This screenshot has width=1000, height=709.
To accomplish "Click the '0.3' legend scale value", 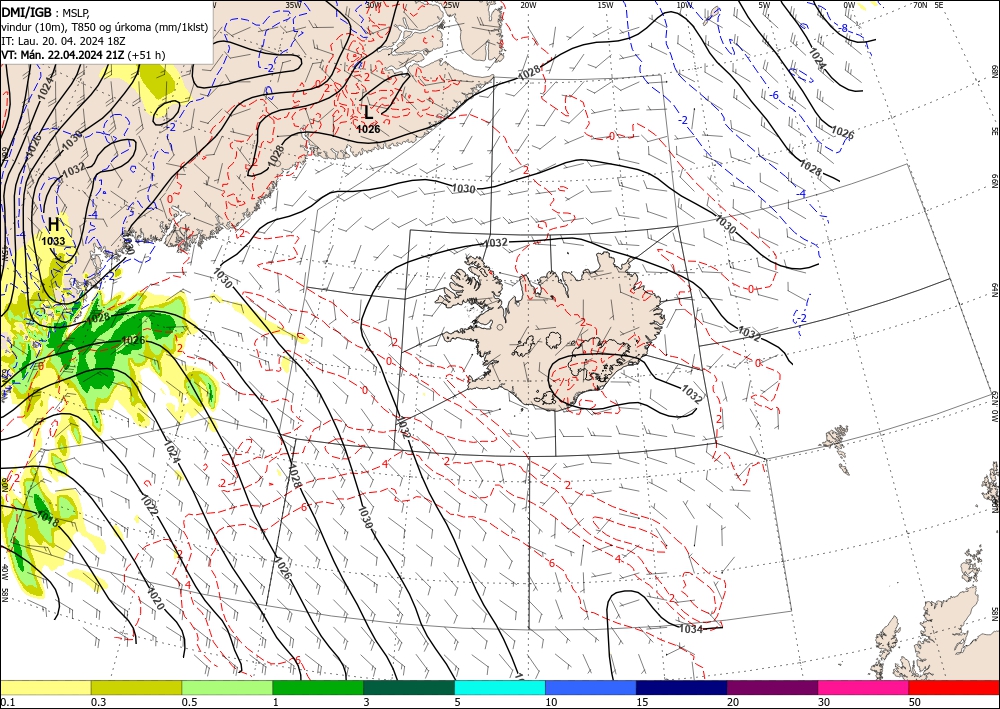I will click(x=98, y=702).
